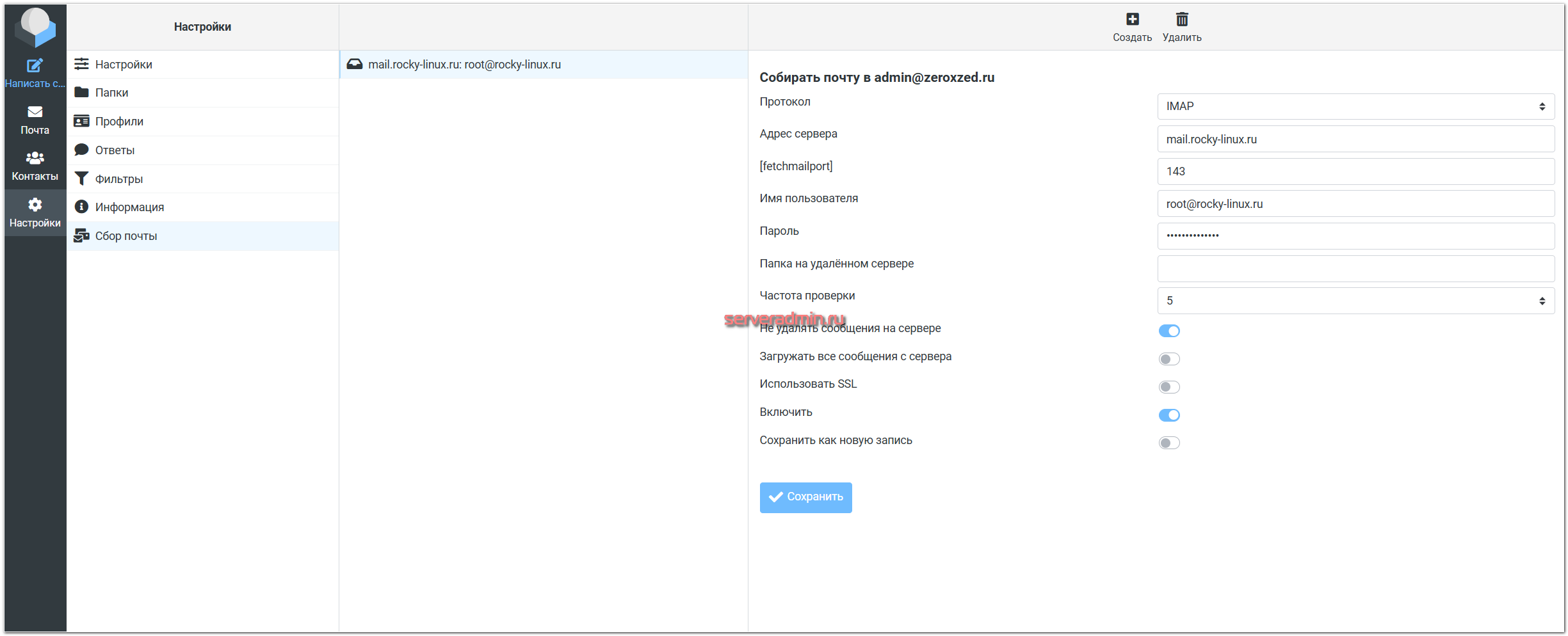Select 'Сбор почты' menu item
Image resolution: width=1568 pixels, height=636 pixels.
[126, 236]
